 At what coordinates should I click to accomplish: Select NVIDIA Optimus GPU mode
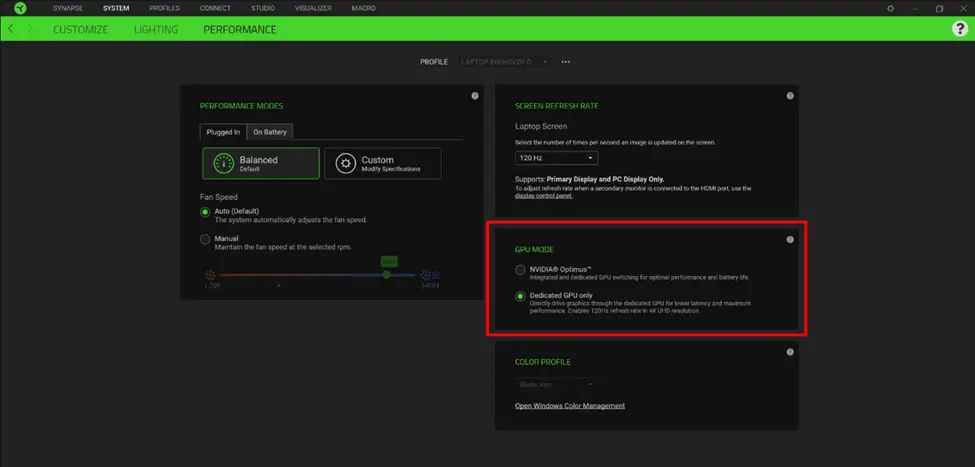(x=520, y=270)
